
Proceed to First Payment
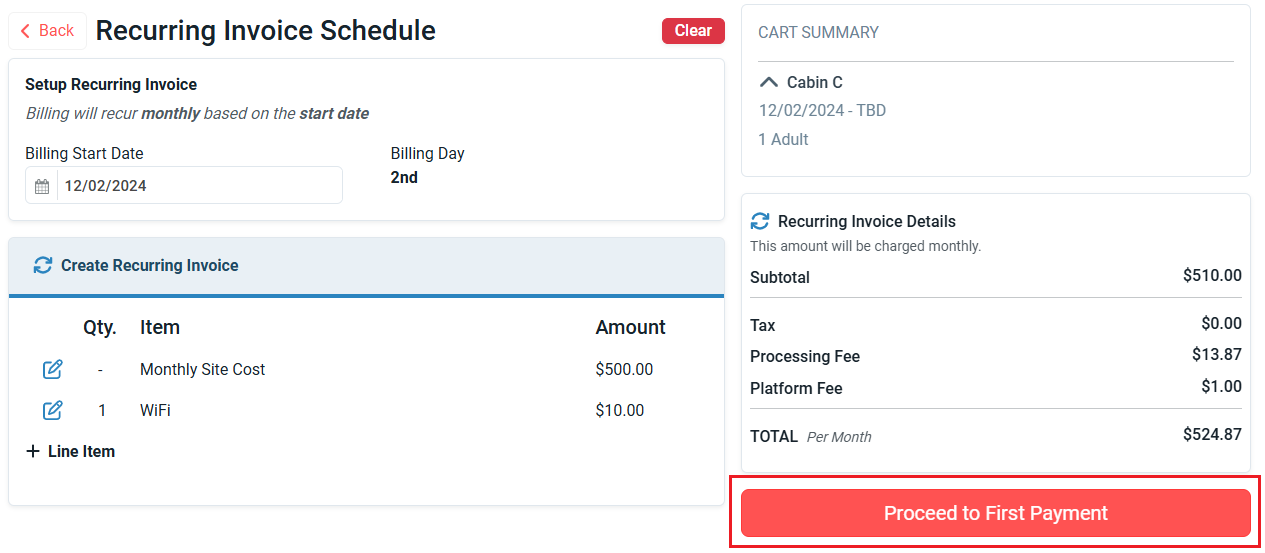click(x=996, y=513)
